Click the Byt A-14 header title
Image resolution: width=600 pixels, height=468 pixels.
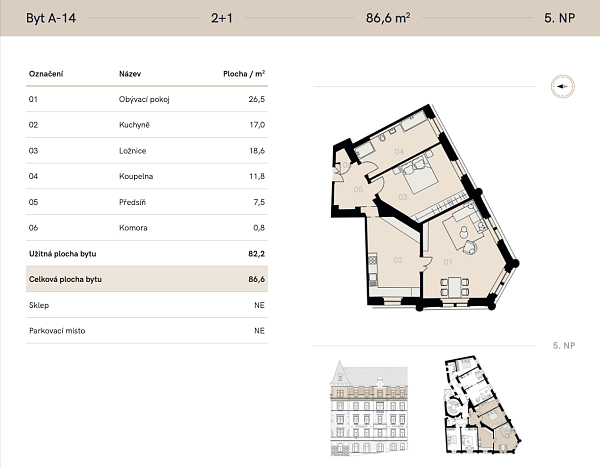click(x=53, y=17)
